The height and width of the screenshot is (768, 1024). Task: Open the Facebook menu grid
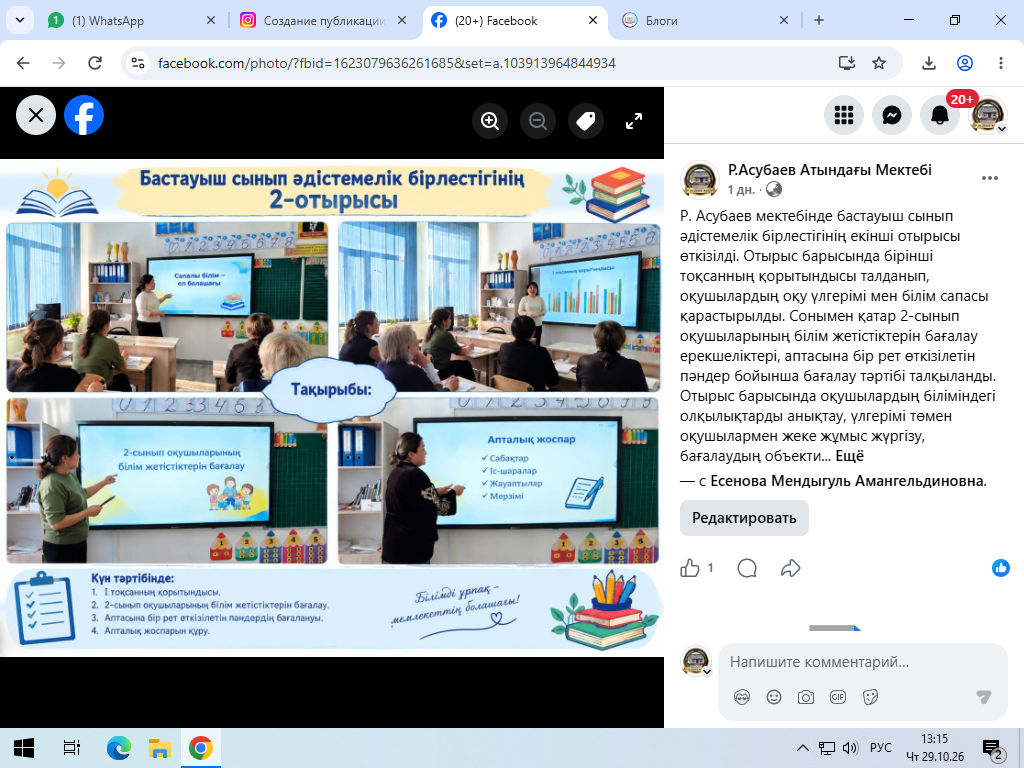tap(844, 116)
